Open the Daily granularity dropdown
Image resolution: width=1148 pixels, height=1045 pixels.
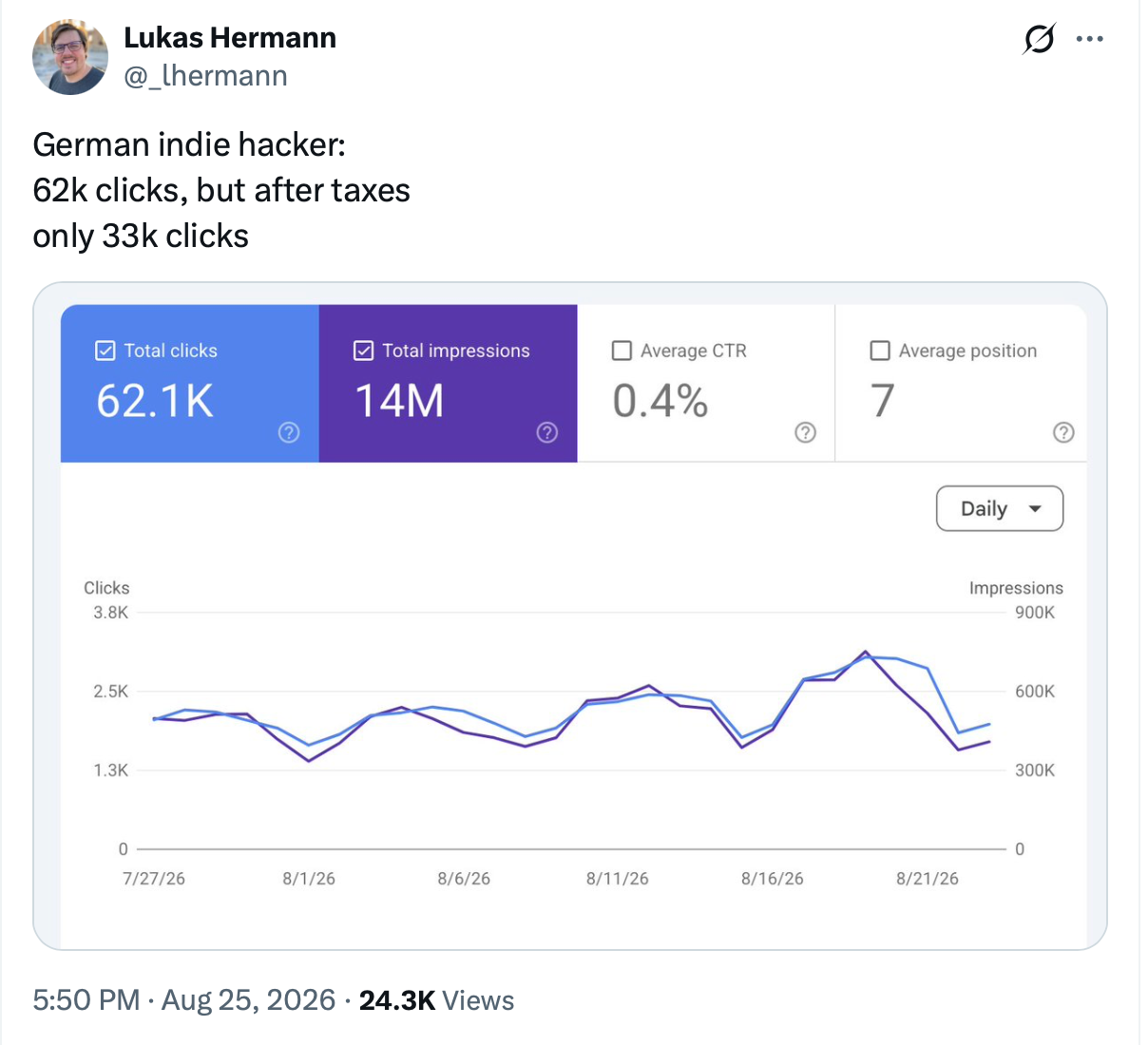click(1000, 508)
